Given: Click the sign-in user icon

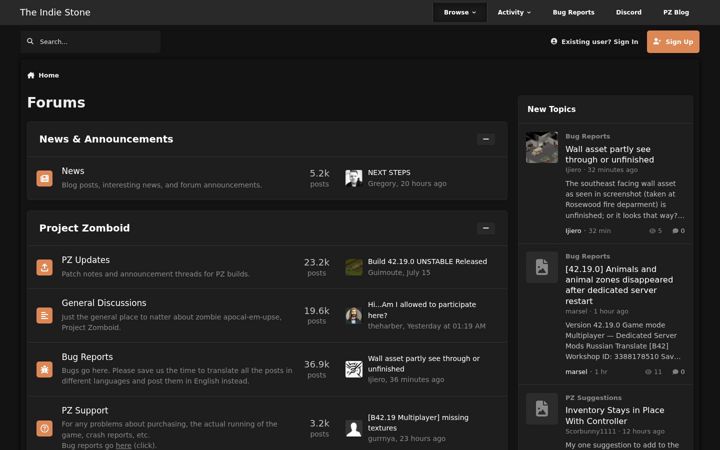Looking at the screenshot, I should click(x=554, y=41).
